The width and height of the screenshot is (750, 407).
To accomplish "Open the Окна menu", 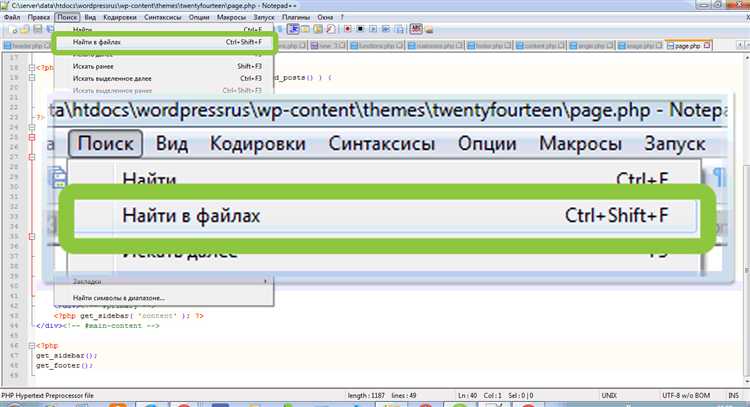I will [325, 17].
